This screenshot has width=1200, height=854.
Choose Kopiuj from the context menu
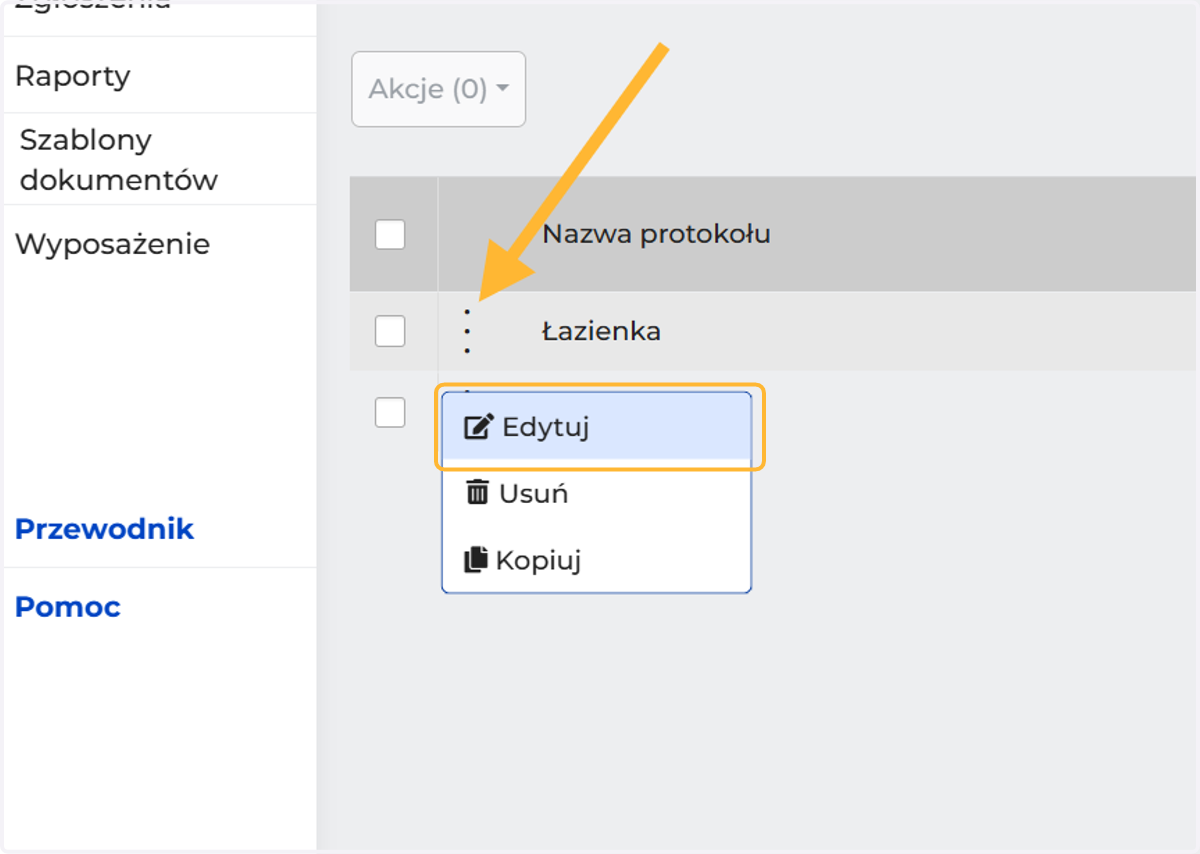(597, 560)
